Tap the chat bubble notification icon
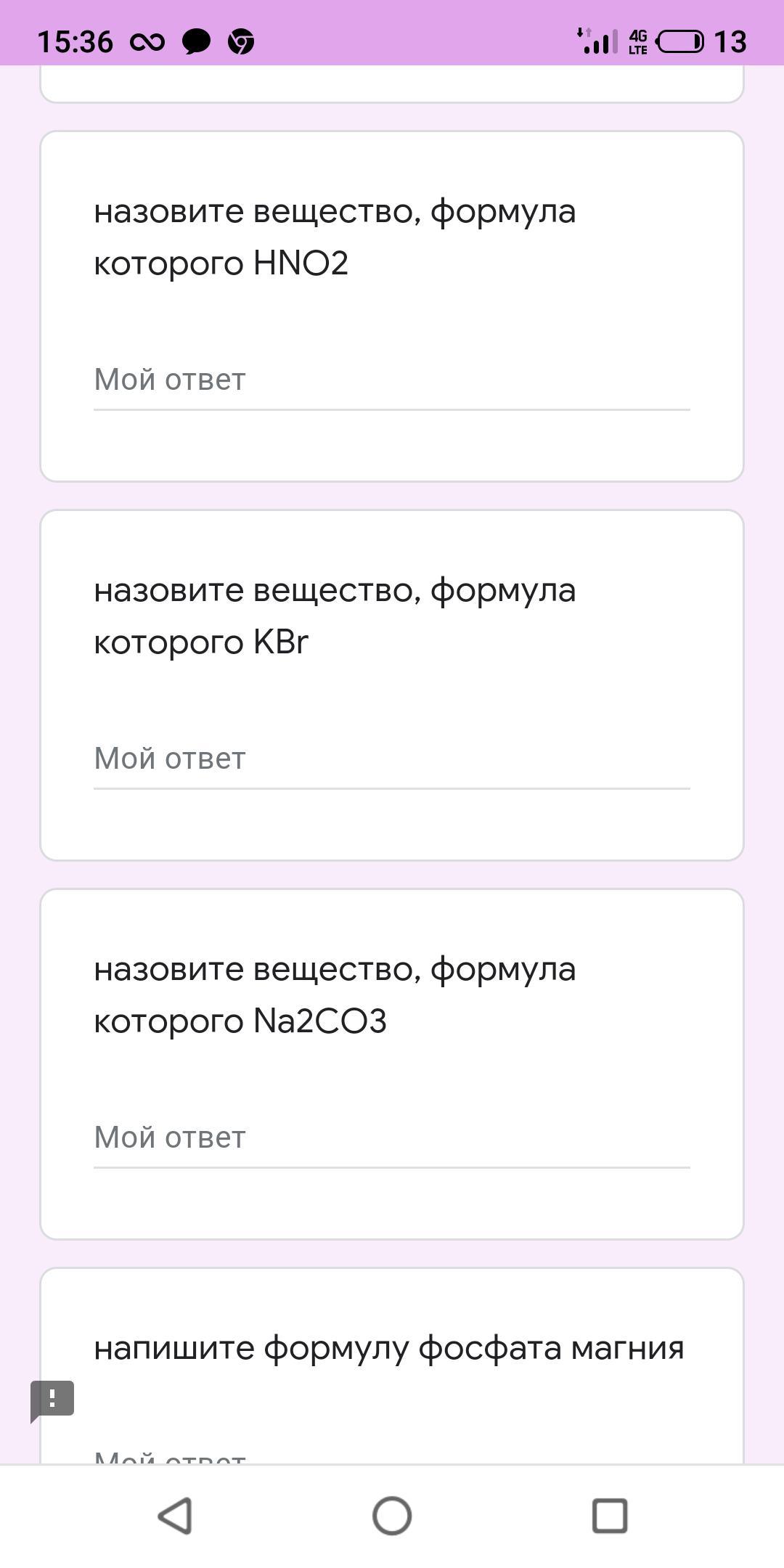 pyautogui.click(x=196, y=42)
